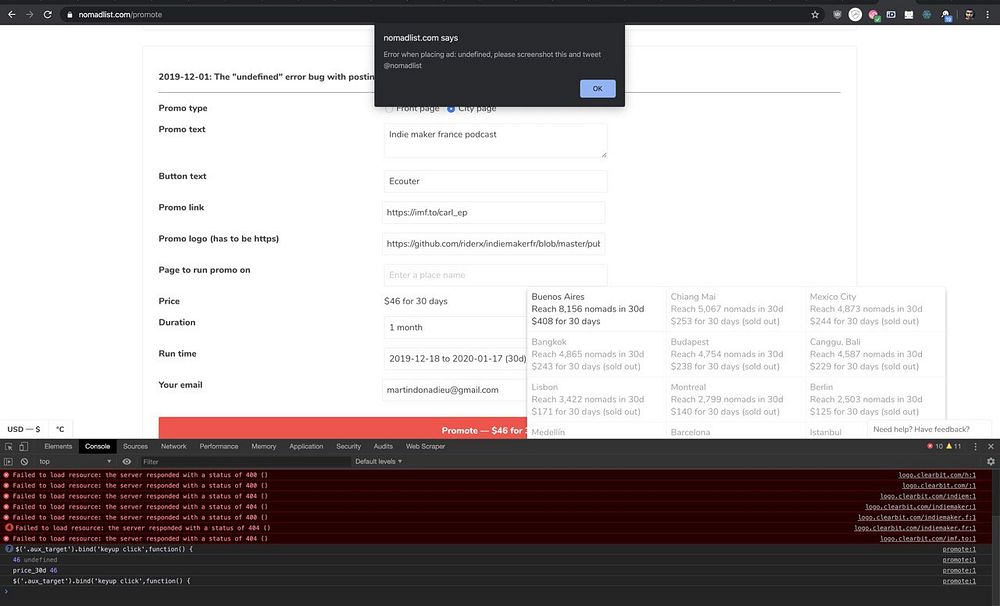Click the browser address bar URL
This screenshot has height=606, width=1000.
pyautogui.click(x=121, y=14)
